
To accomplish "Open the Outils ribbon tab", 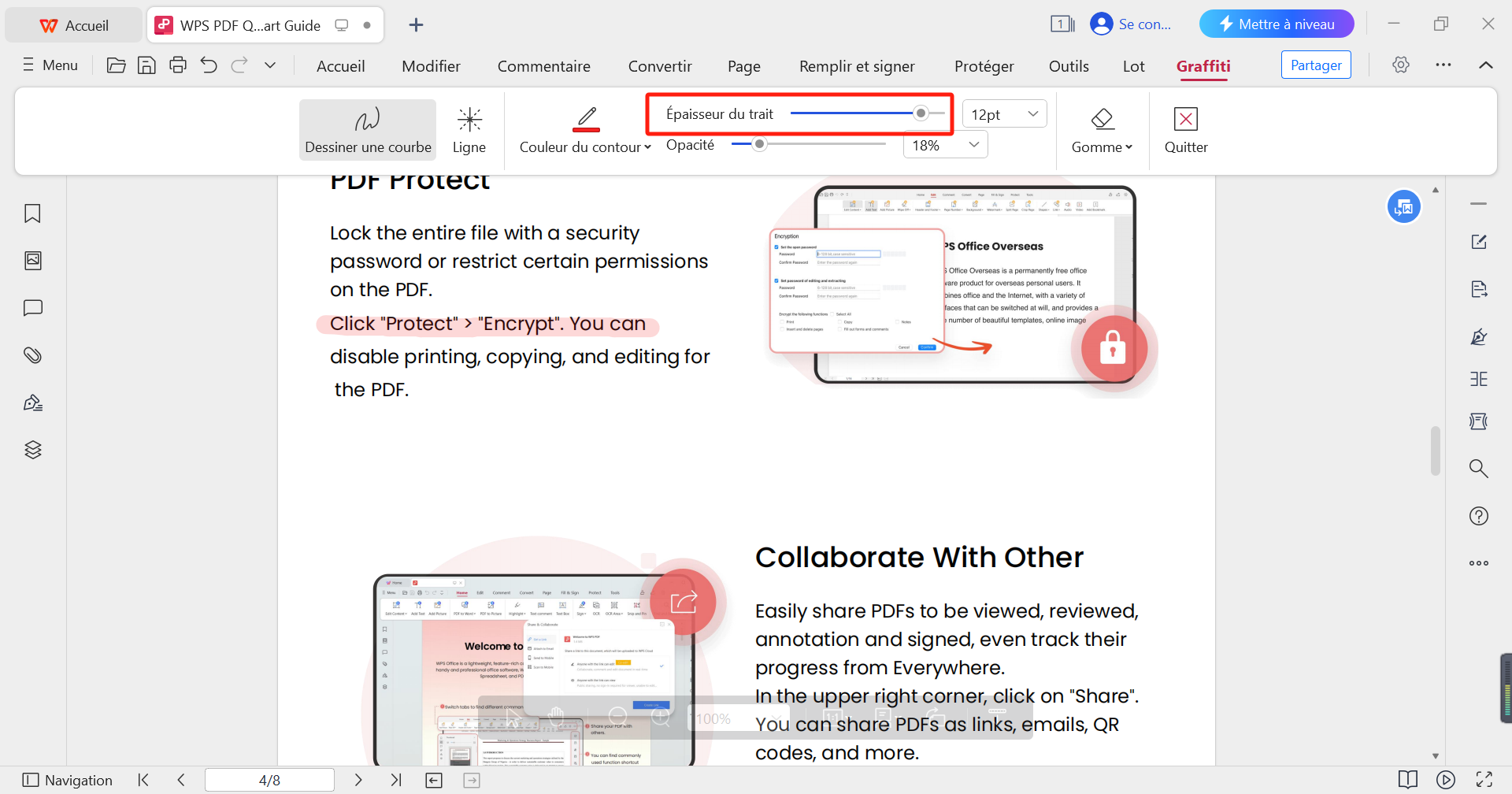I will 1069,66.
